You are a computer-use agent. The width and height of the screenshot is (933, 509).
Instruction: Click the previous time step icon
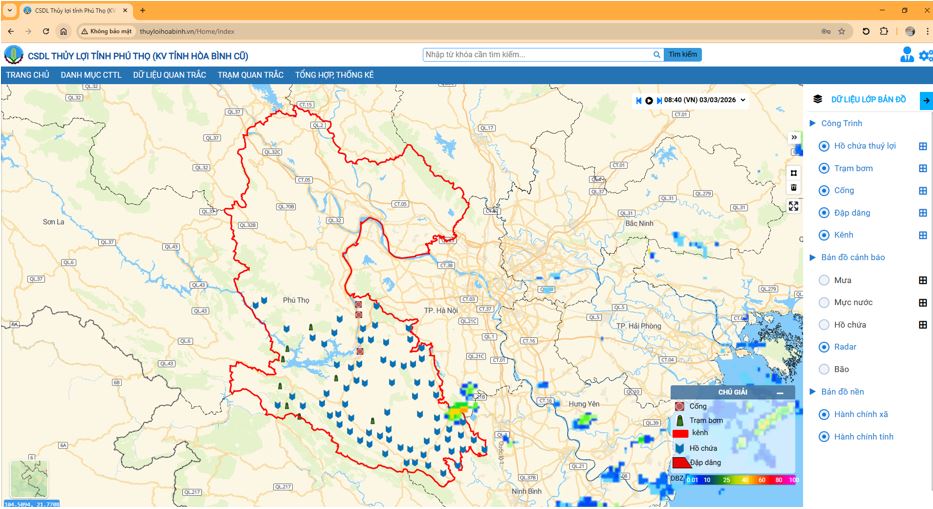638,101
